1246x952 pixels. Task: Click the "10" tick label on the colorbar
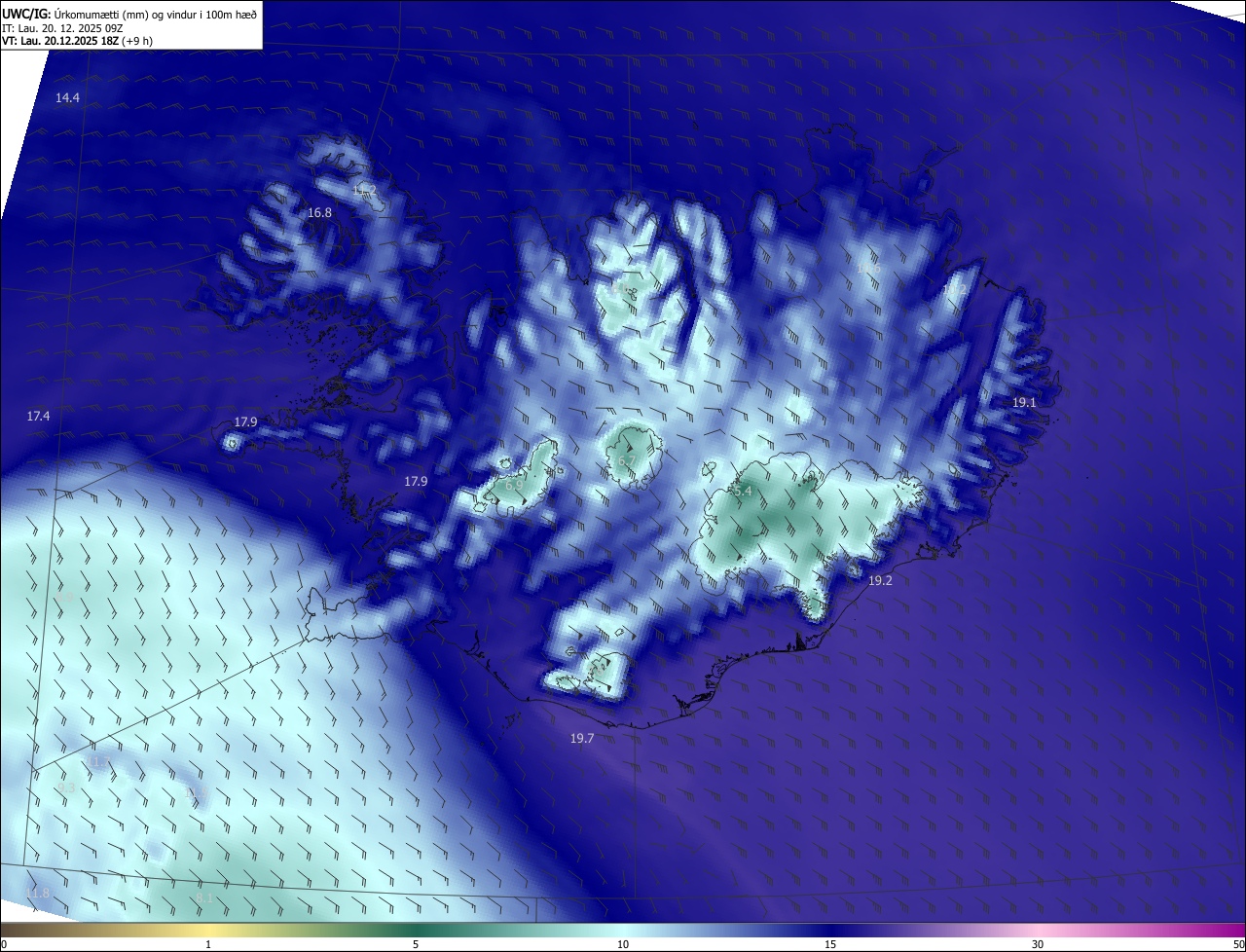[x=623, y=944]
